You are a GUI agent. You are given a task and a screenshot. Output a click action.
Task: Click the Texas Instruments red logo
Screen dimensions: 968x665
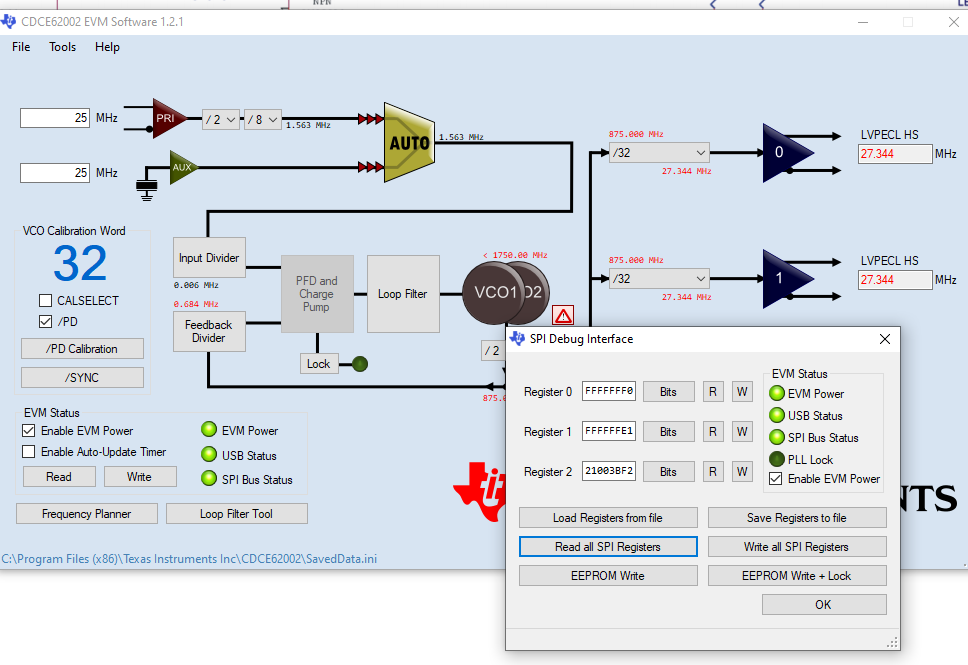coord(479,492)
